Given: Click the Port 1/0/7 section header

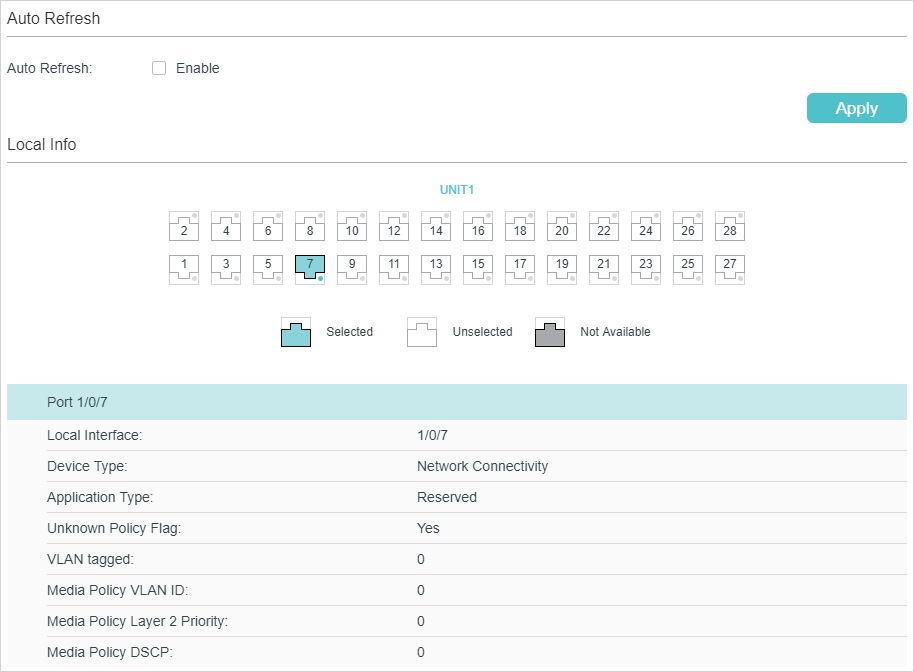Looking at the screenshot, I should point(457,402).
